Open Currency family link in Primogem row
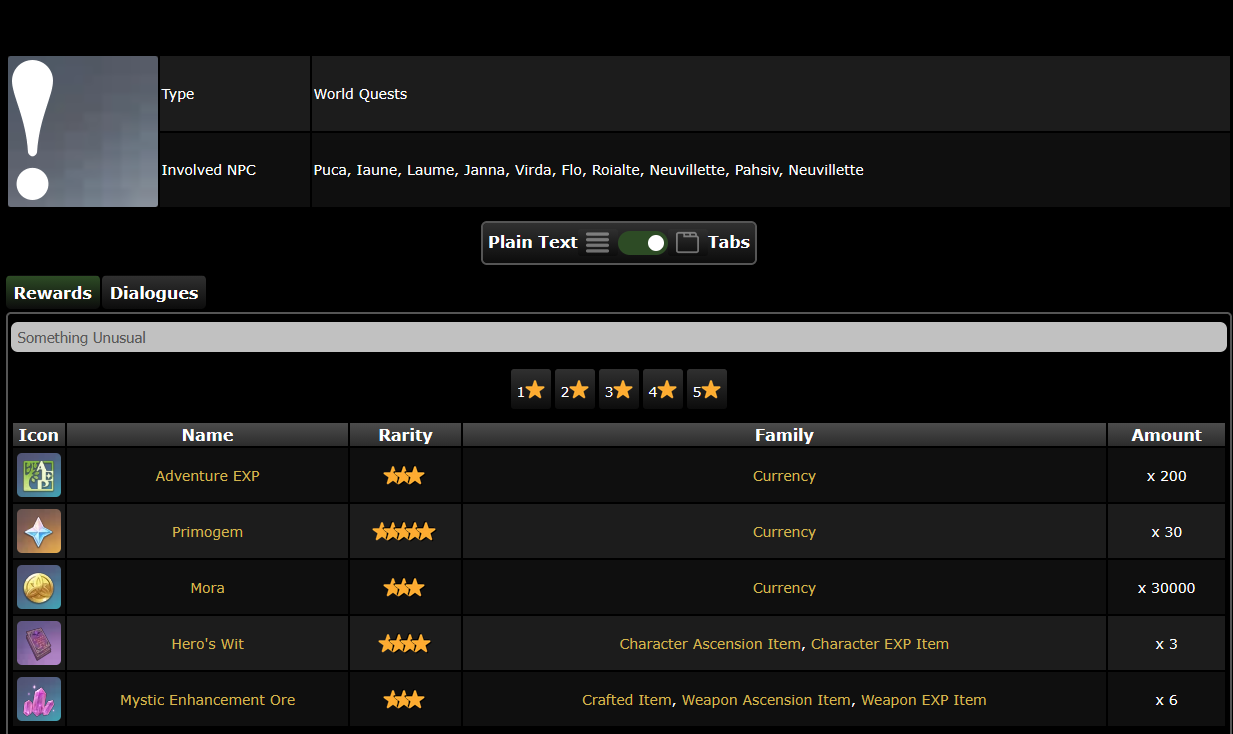This screenshot has width=1233, height=734. pyautogui.click(x=784, y=532)
